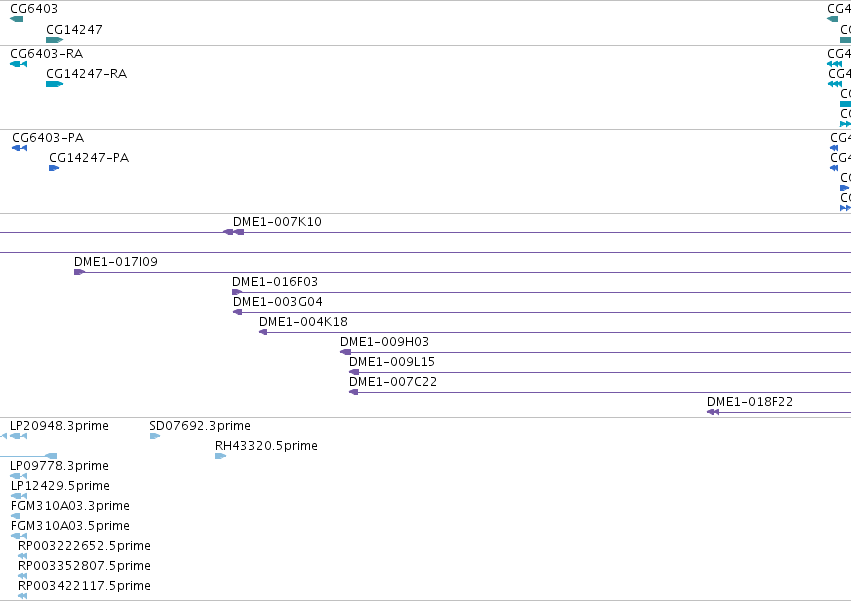
Task: Select the RH43320.5prime EST arrow
Action: click(220, 456)
